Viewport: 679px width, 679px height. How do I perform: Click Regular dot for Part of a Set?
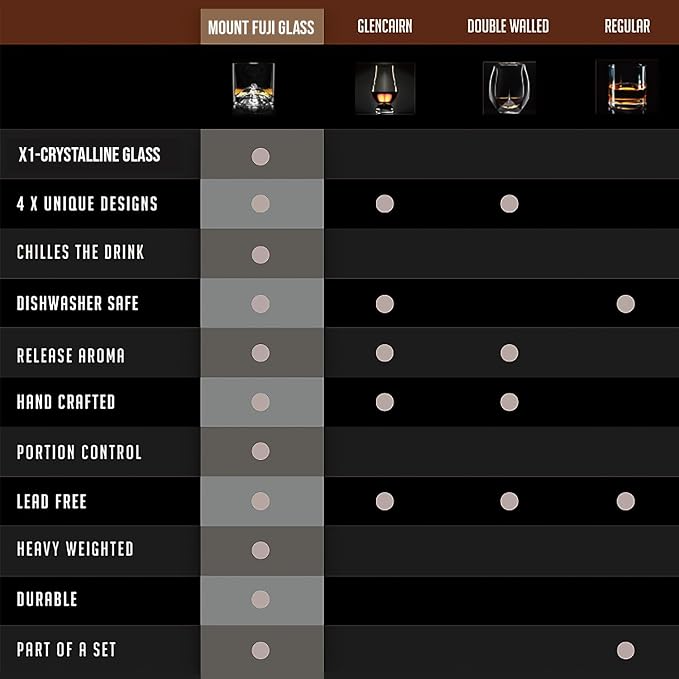tap(626, 650)
